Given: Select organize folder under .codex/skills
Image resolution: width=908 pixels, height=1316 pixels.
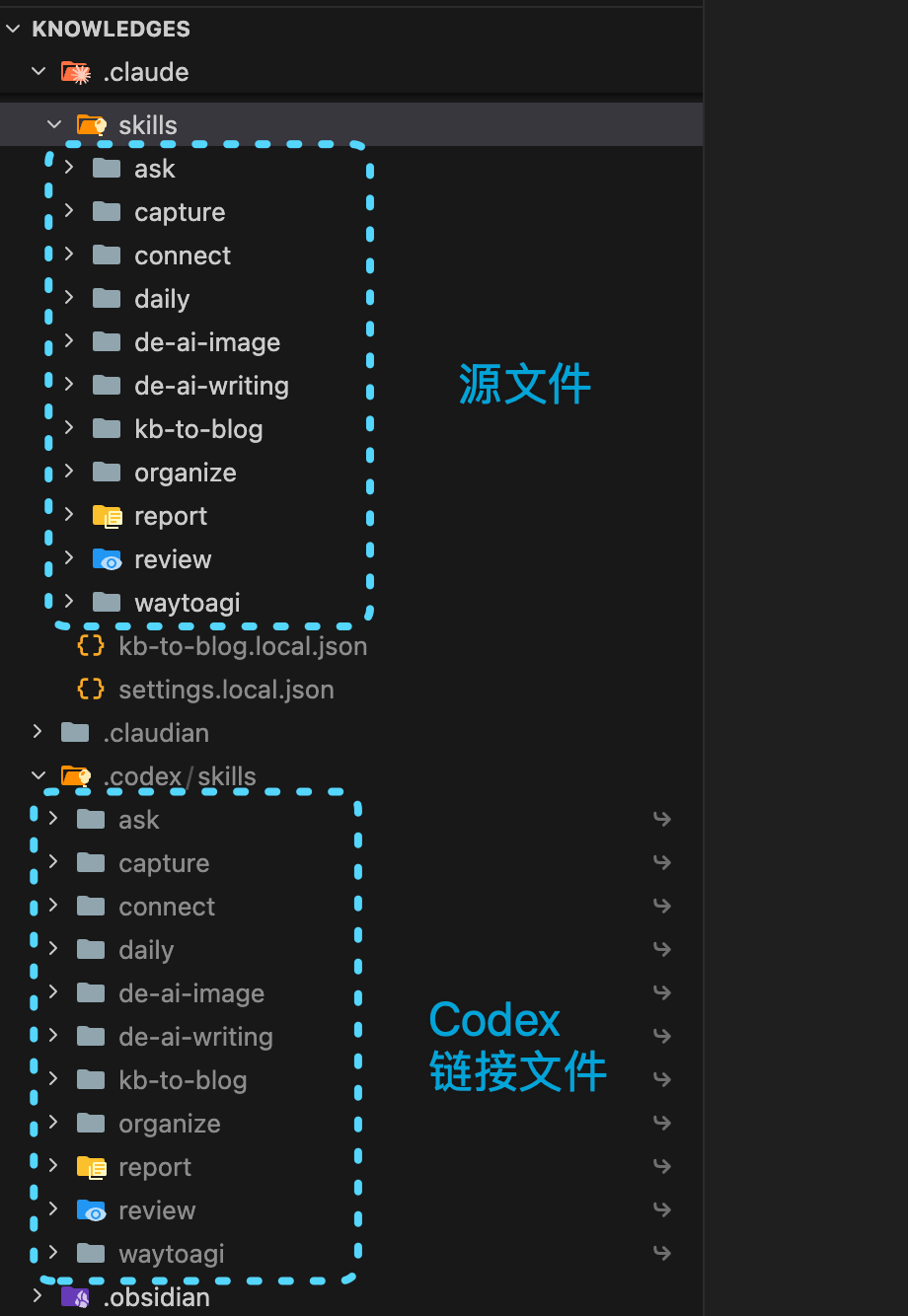Looking at the screenshot, I should (x=170, y=1124).
